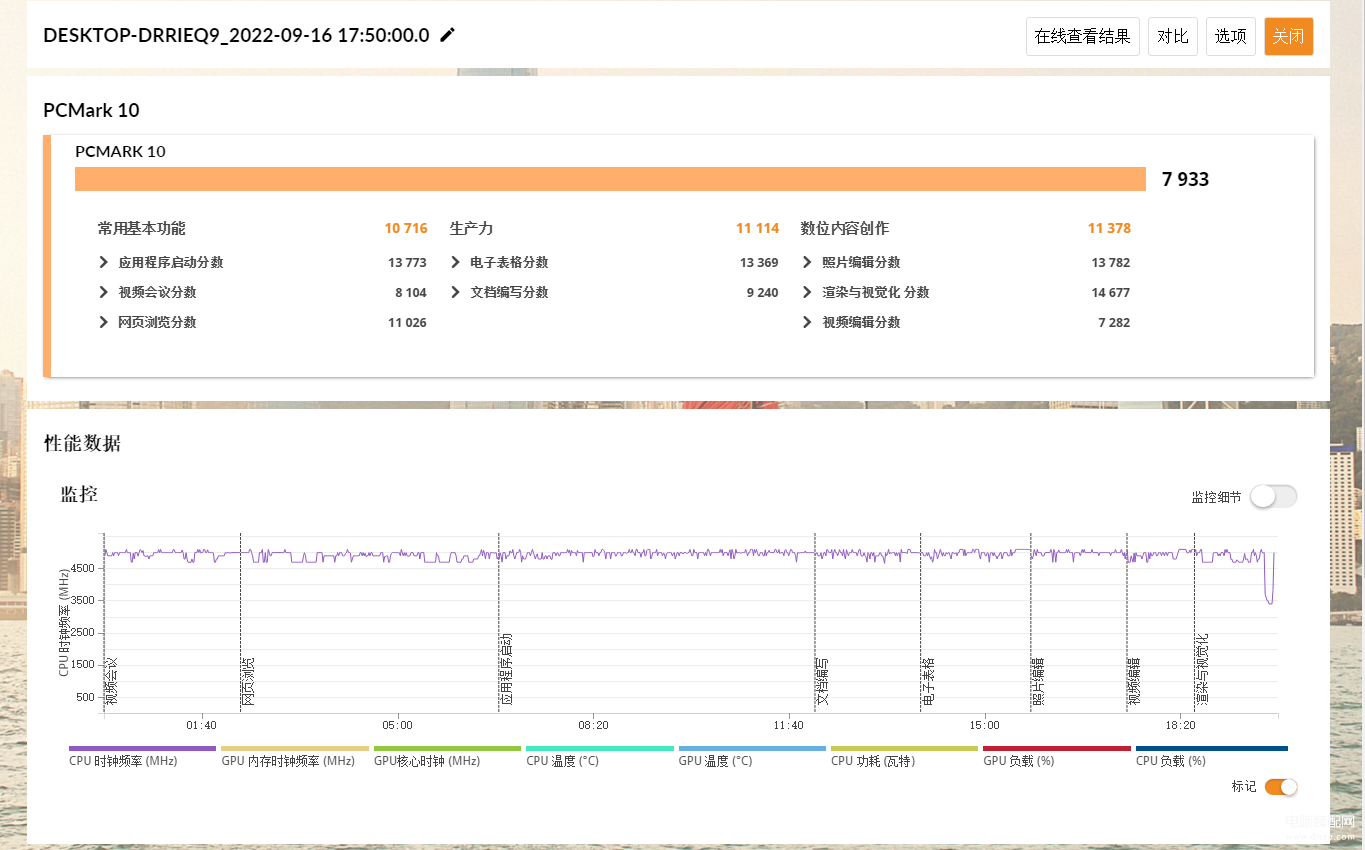Image resolution: width=1365 pixels, height=850 pixels.
Task: Open 在线查看结果 to view results online
Action: pos(1082,36)
